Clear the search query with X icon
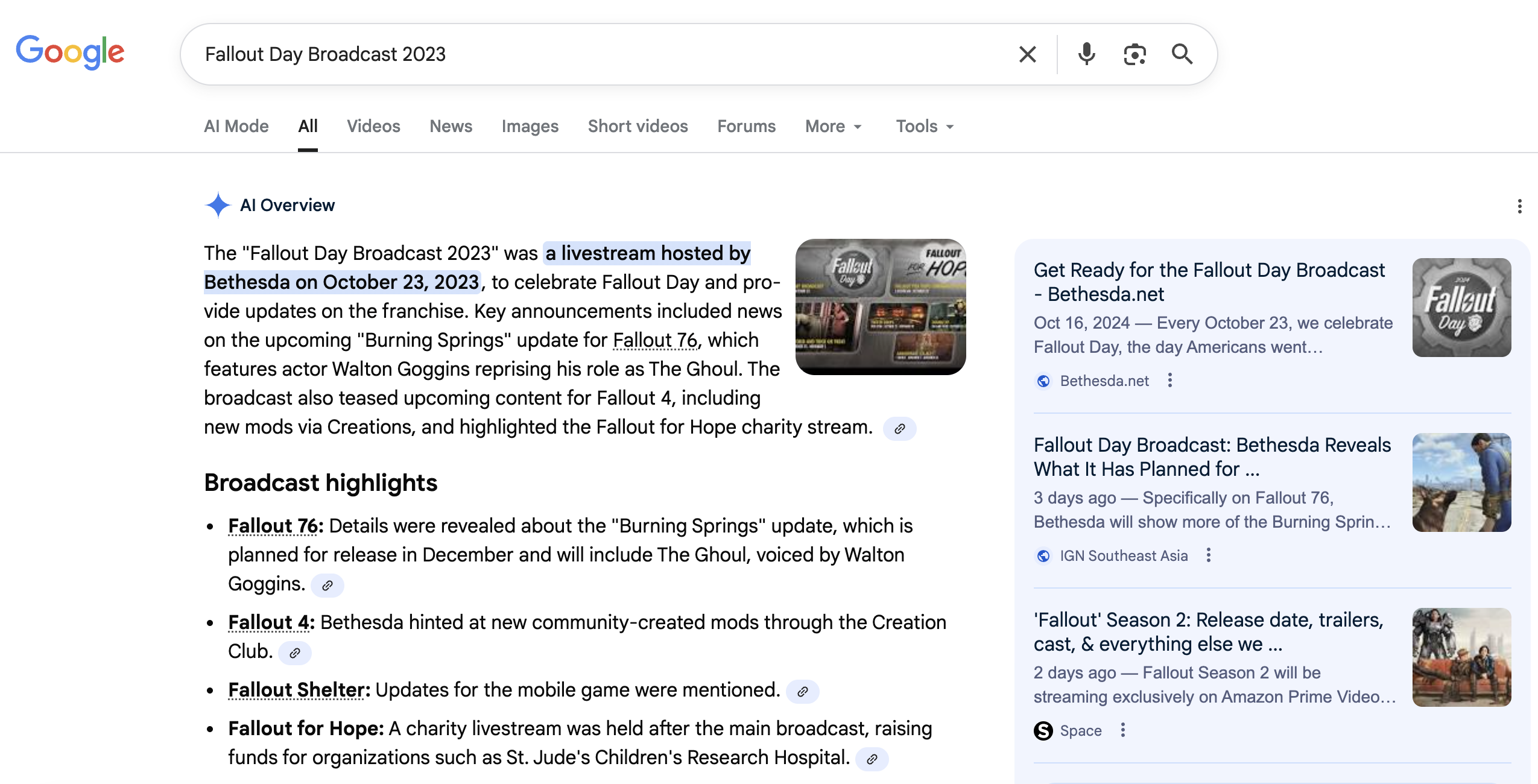Image resolution: width=1538 pixels, height=784 pixels. [1028, 54]
